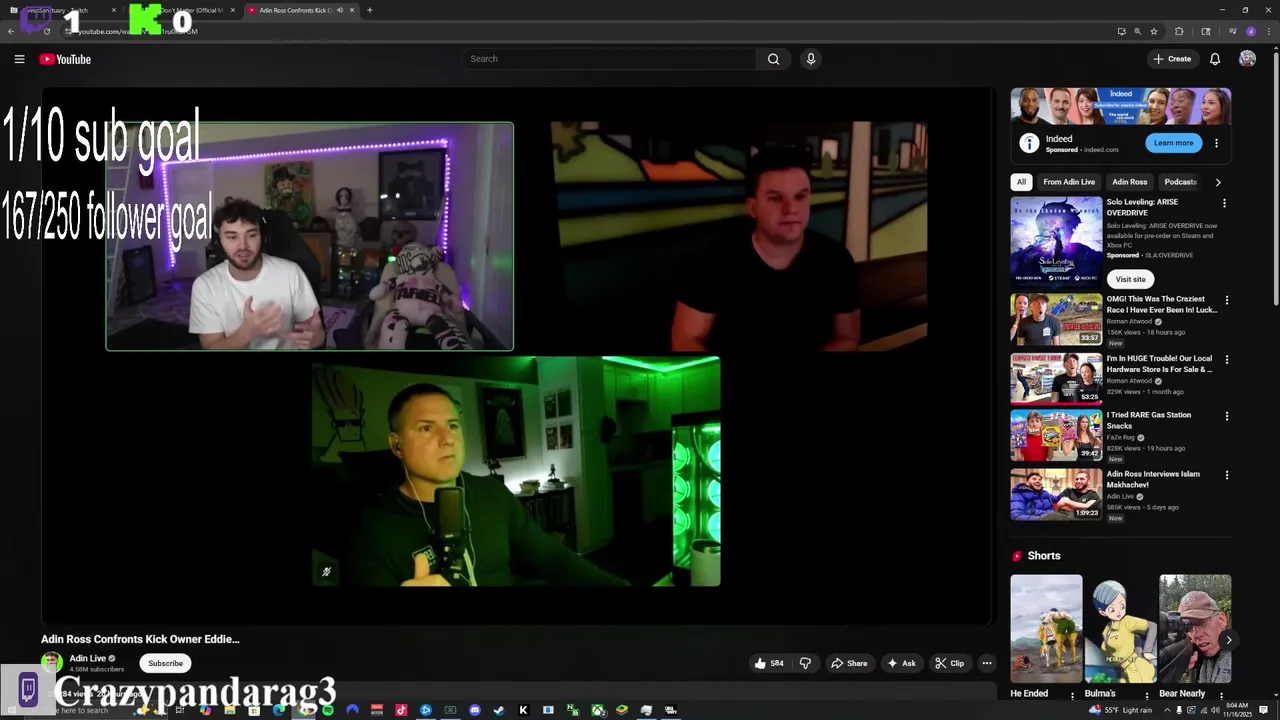
Task: Subscribe to Adin Live channel
Action: (x=166, y=663)
